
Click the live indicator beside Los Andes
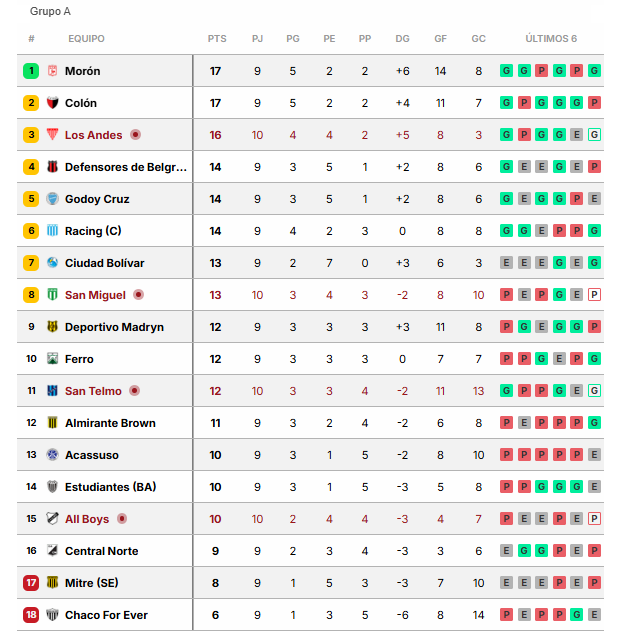136,135
